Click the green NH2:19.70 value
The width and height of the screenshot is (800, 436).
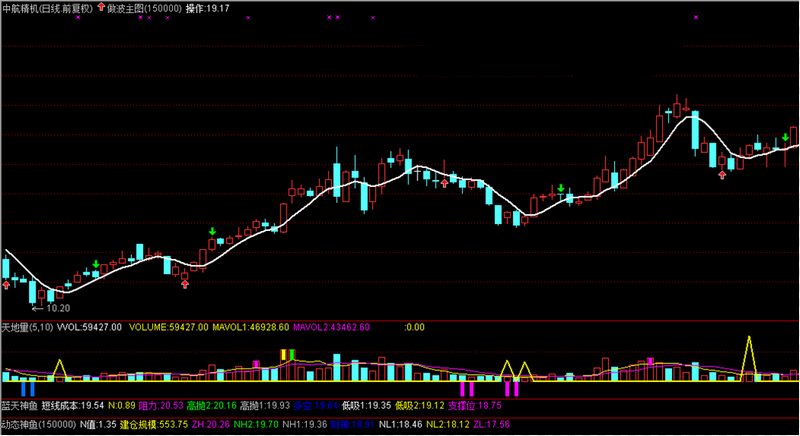(x=256, y=424)
